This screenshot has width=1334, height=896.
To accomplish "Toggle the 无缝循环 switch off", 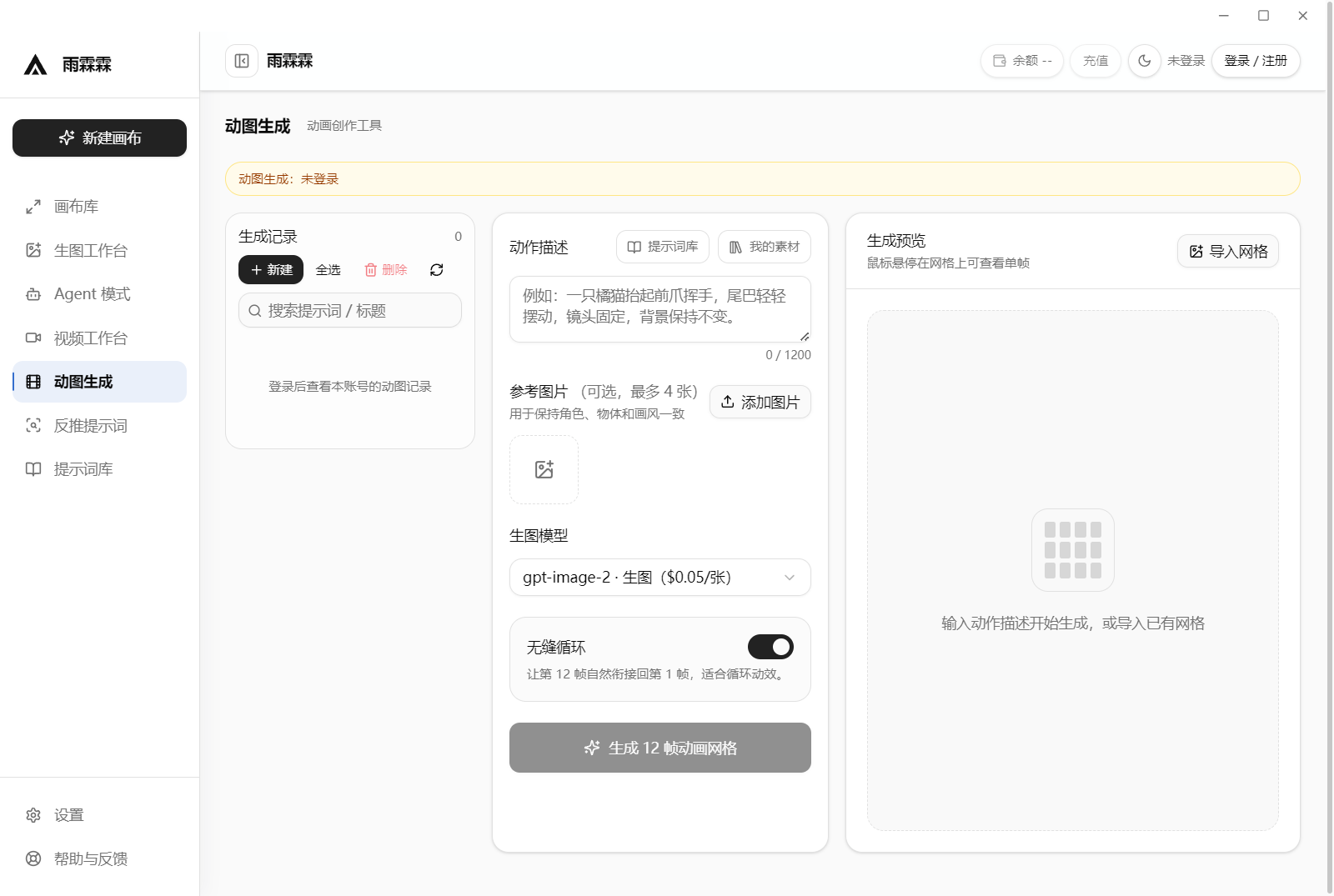I will pos(770,647).
